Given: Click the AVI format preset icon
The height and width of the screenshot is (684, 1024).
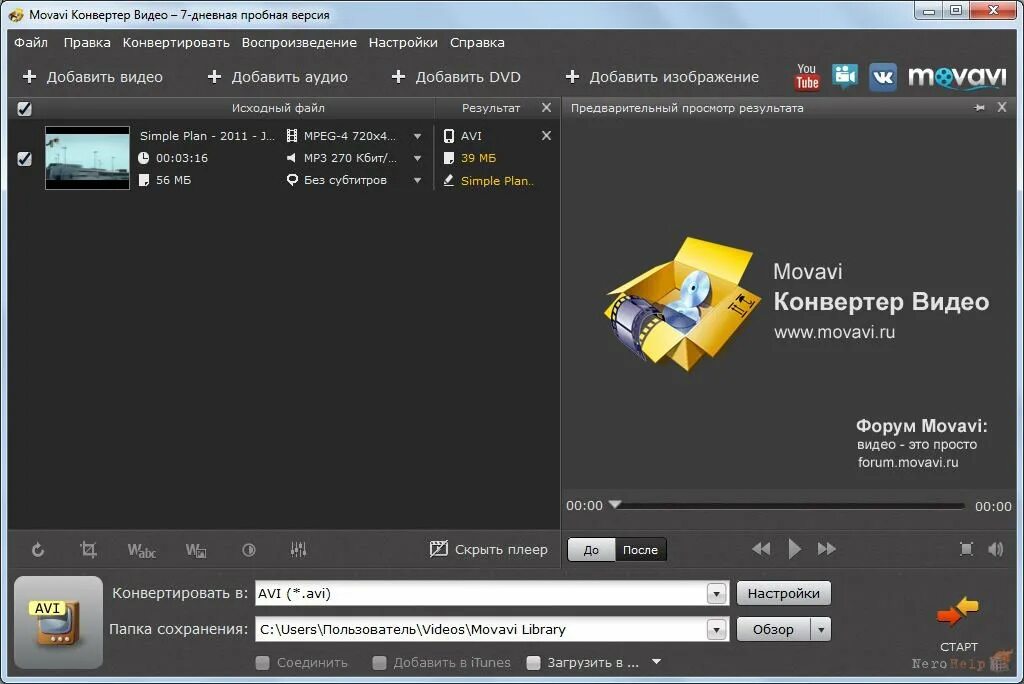Looking at the screenshot, I should 58,622.
